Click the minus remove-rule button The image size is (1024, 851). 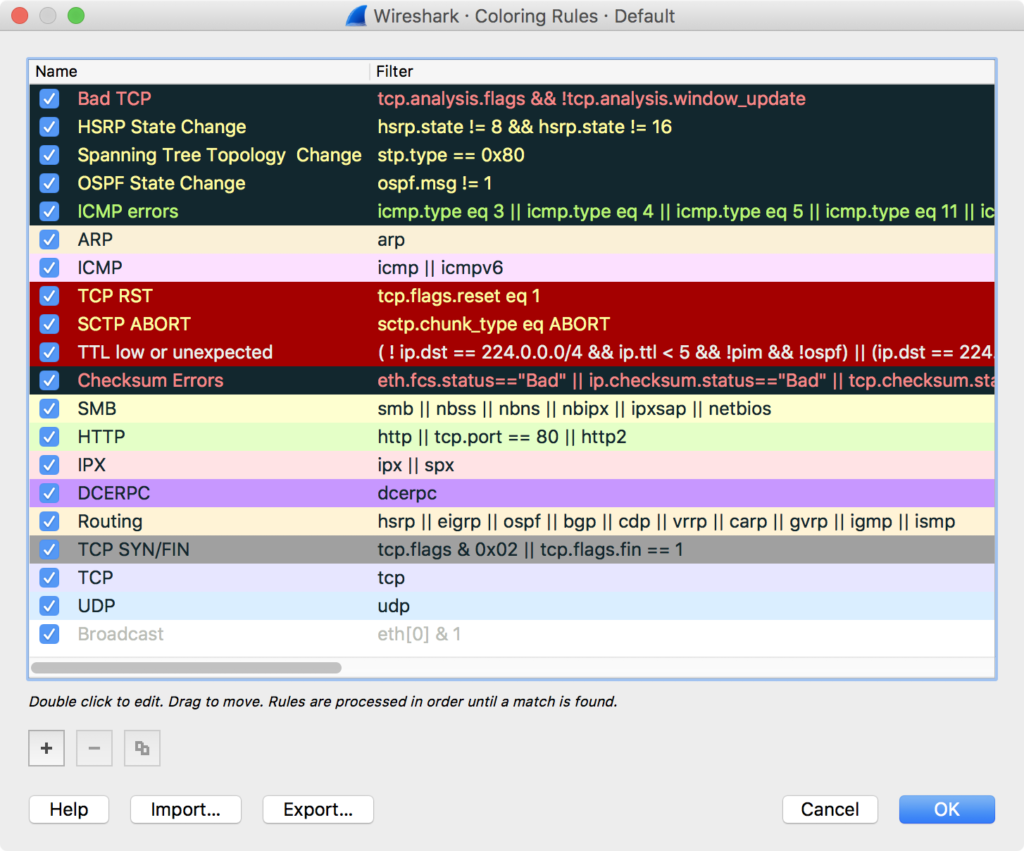pyautogui.click(x=94, y=748)
